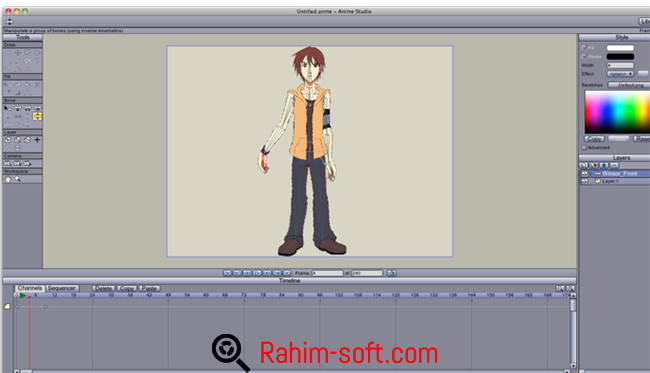Image resolution: width=650 pixels, height=373 pixels.
Task: Click the total frames field after 'of'
Action: pos(367,273)
